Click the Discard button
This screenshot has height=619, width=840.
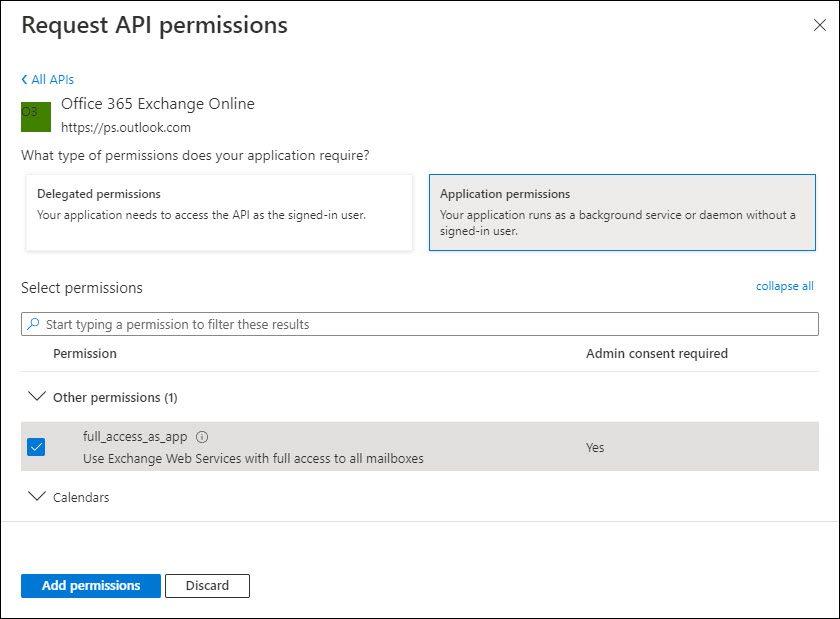[x=207, y=586]
